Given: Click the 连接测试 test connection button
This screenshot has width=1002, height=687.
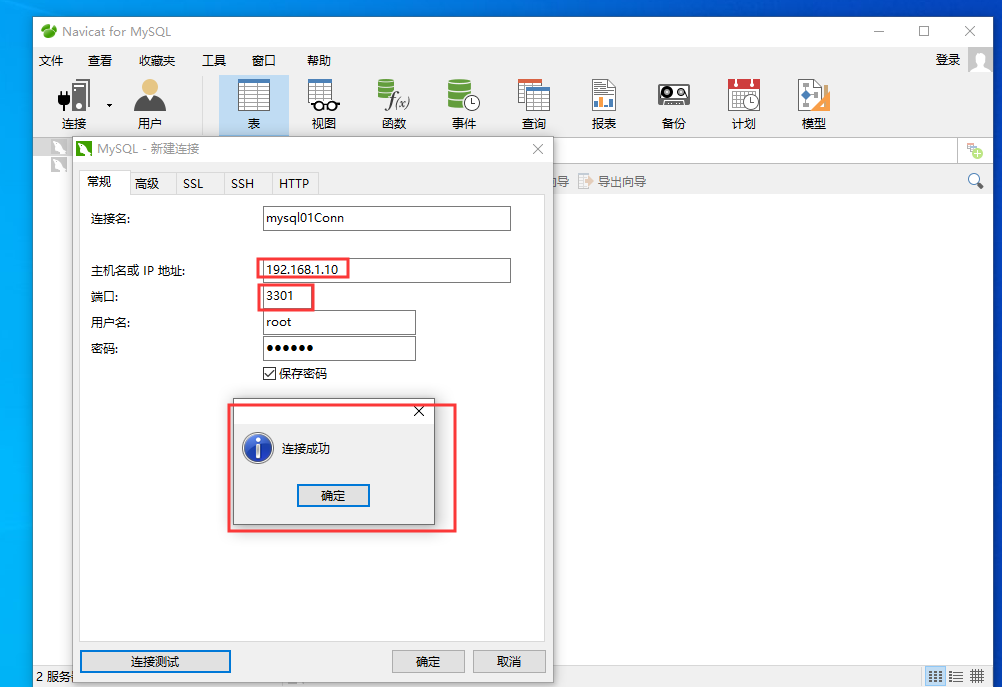Looking at the screenshot, I should click(x=155, y=661).
